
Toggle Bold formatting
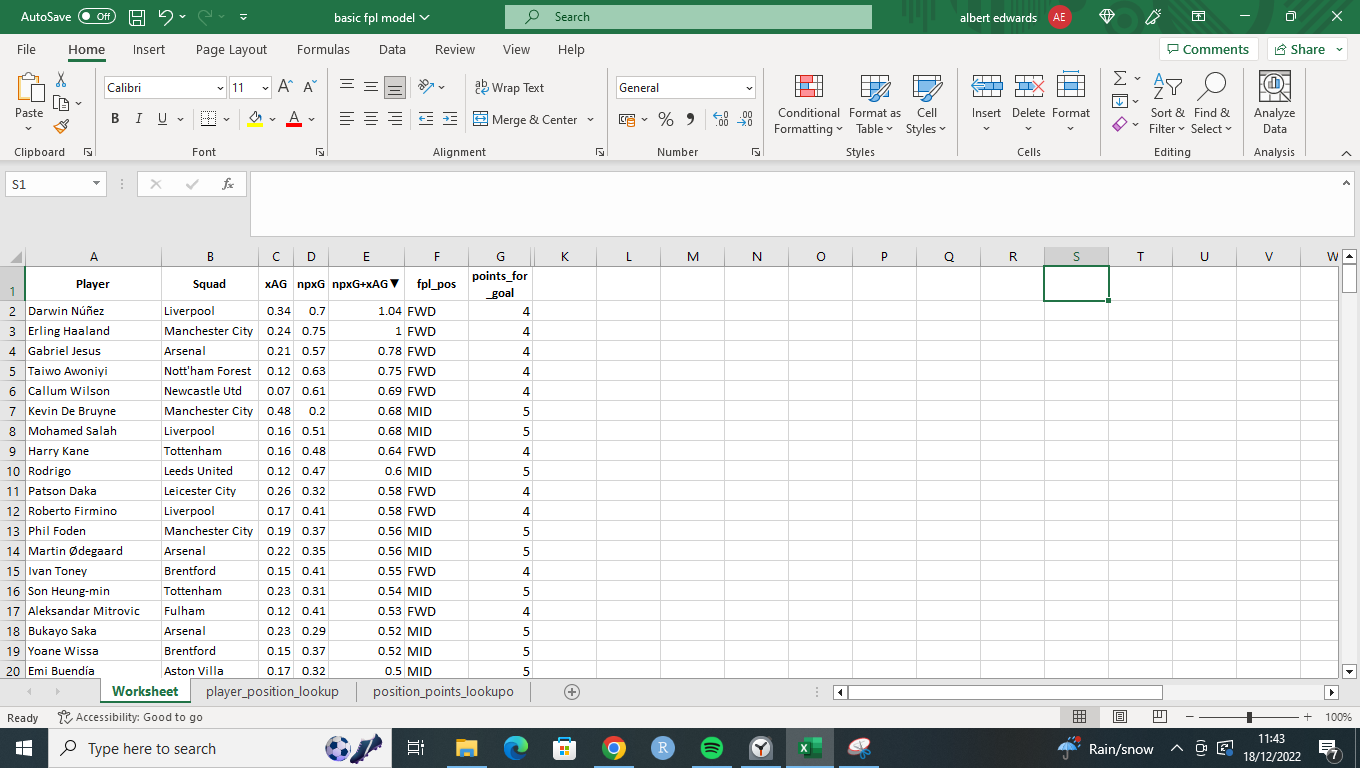115,119
